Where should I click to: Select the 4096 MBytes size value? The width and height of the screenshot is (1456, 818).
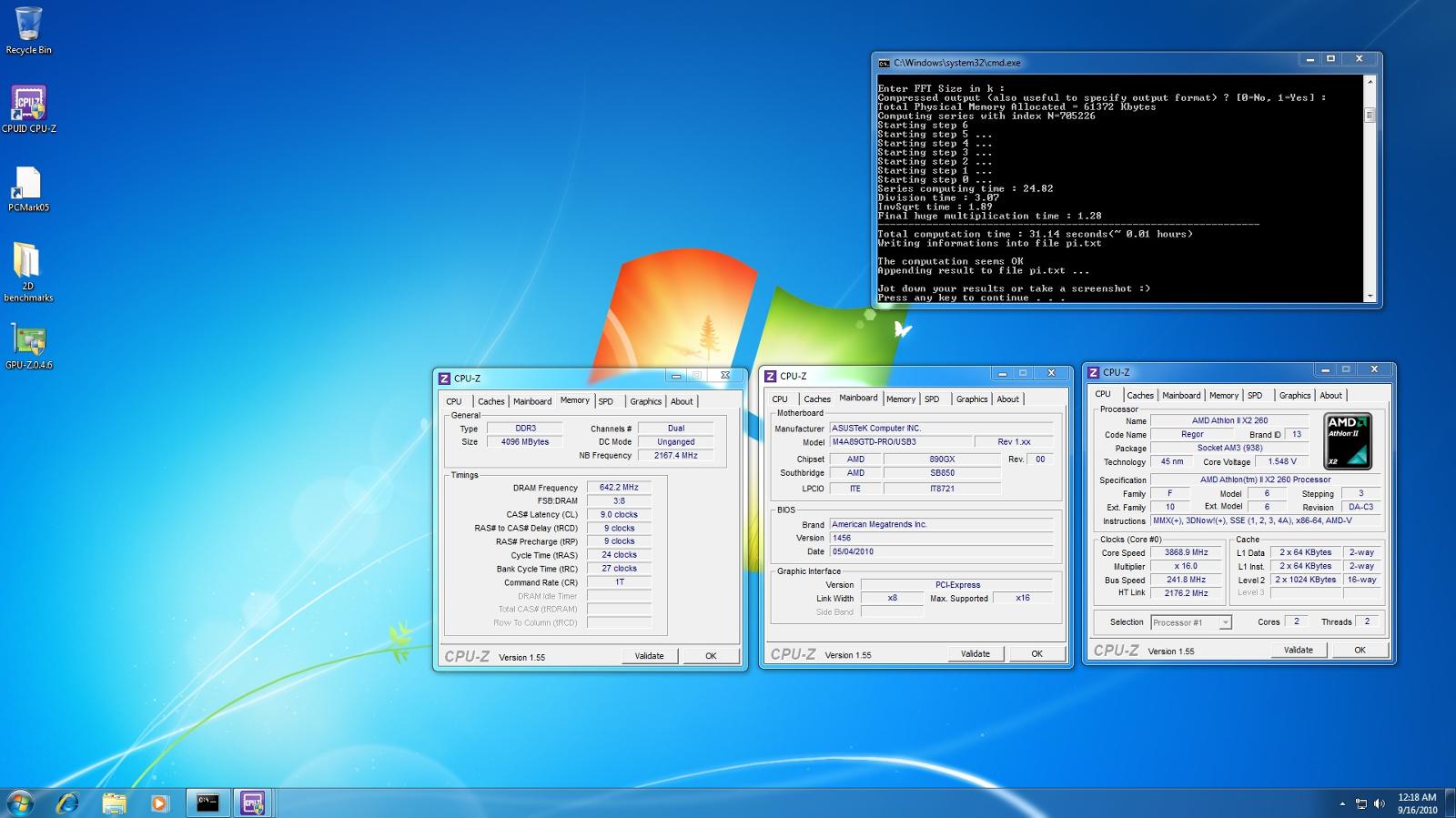(525, 442)
